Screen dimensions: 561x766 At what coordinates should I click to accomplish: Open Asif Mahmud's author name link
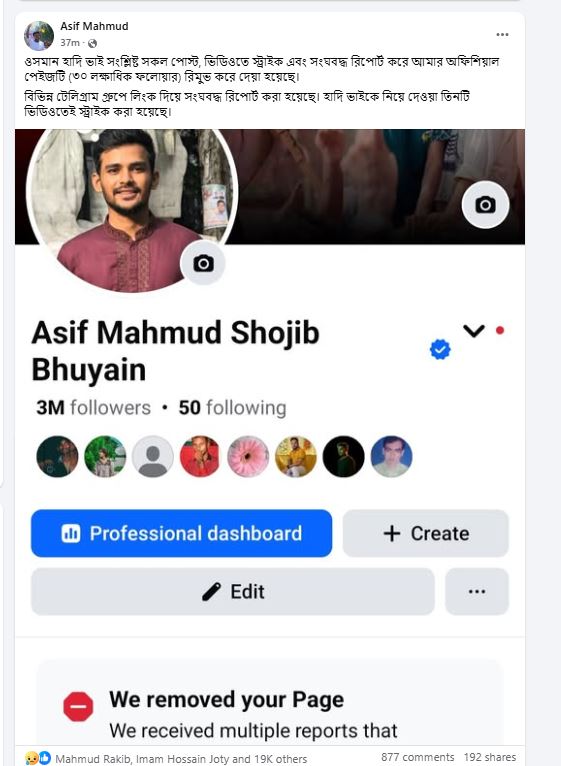[x=94, y=26]
